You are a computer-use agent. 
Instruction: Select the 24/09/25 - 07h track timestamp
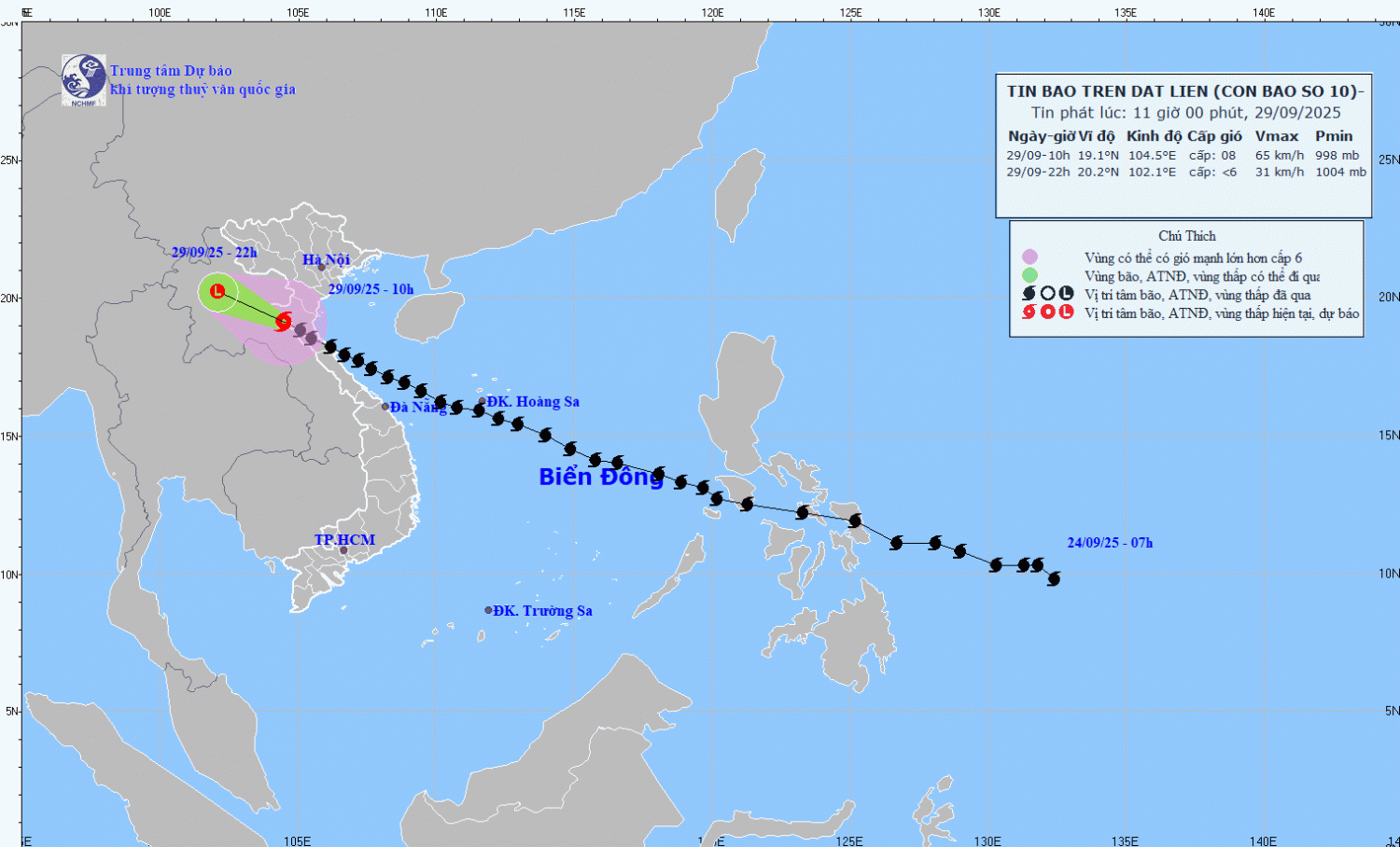[x=1110, y=543]
